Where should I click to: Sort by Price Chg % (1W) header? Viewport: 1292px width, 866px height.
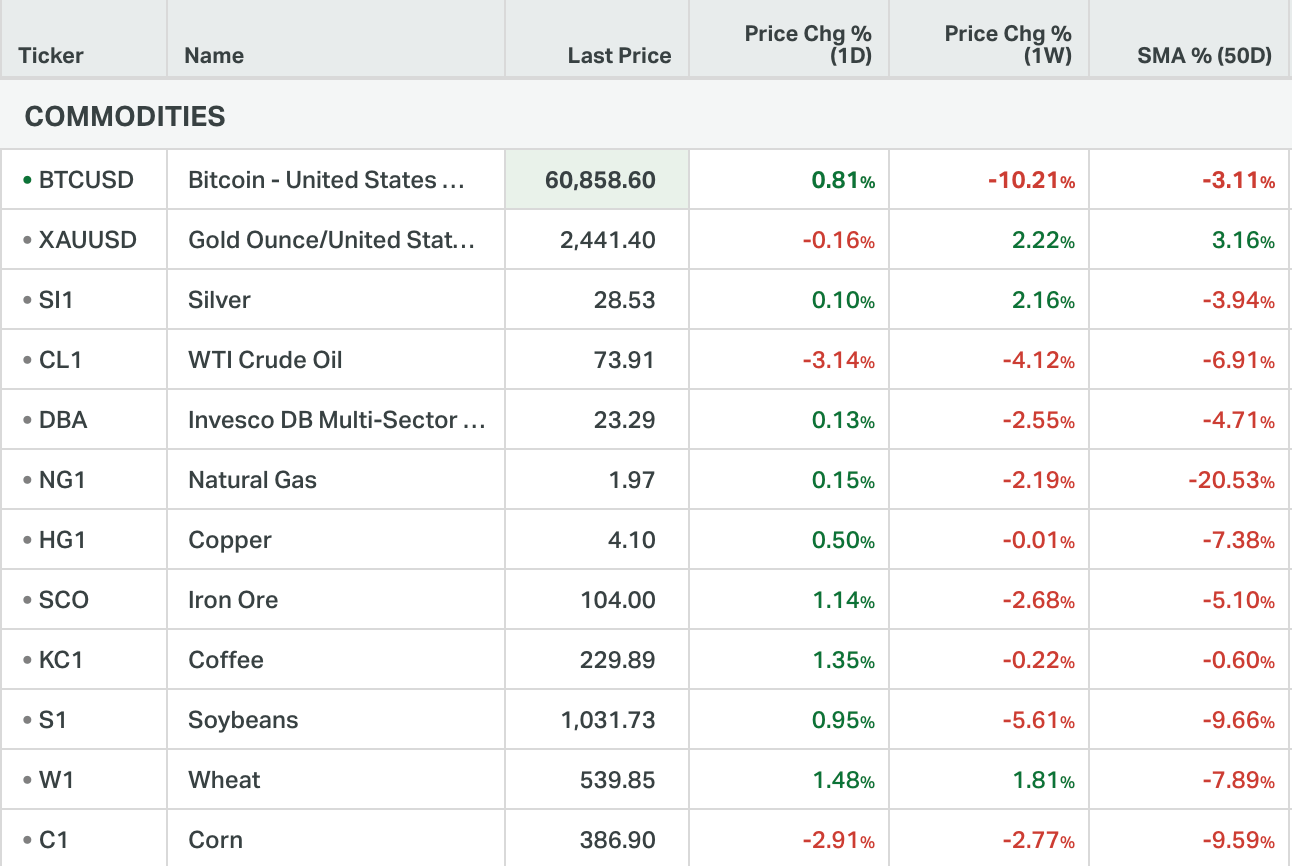coord(1008,45)
